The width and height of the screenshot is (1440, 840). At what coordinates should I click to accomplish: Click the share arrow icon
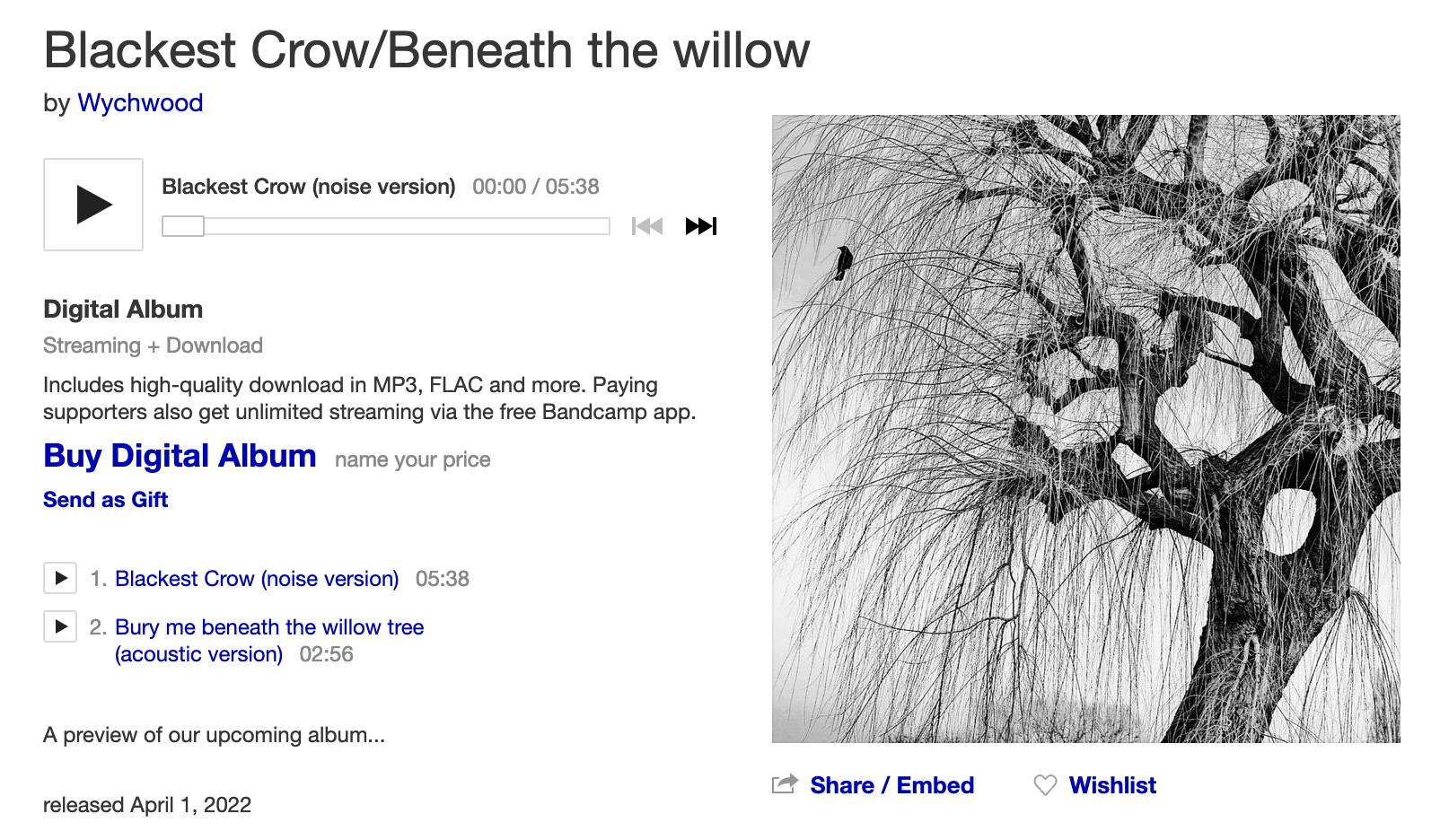pyautogui.click(x=785, y=784)
